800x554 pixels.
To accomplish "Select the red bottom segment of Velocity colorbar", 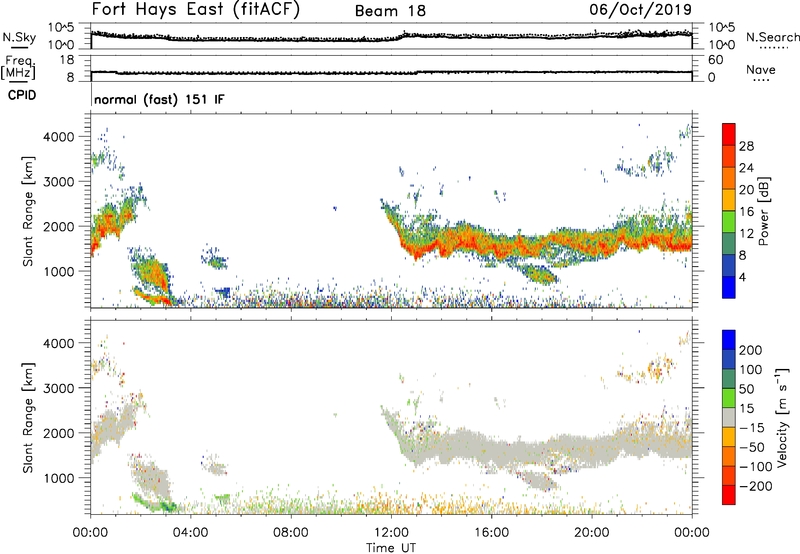I will [729, 495].
